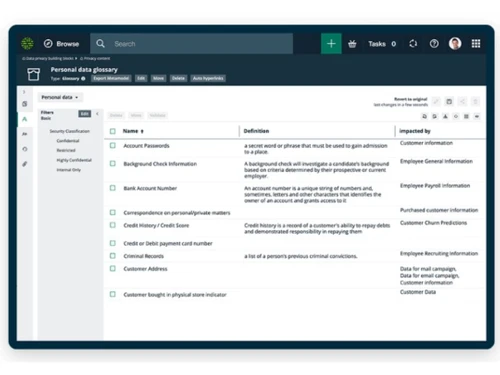Viewport: 500px width, 375px height.
Task: Click Revert to original link
Action: point(411,99)
